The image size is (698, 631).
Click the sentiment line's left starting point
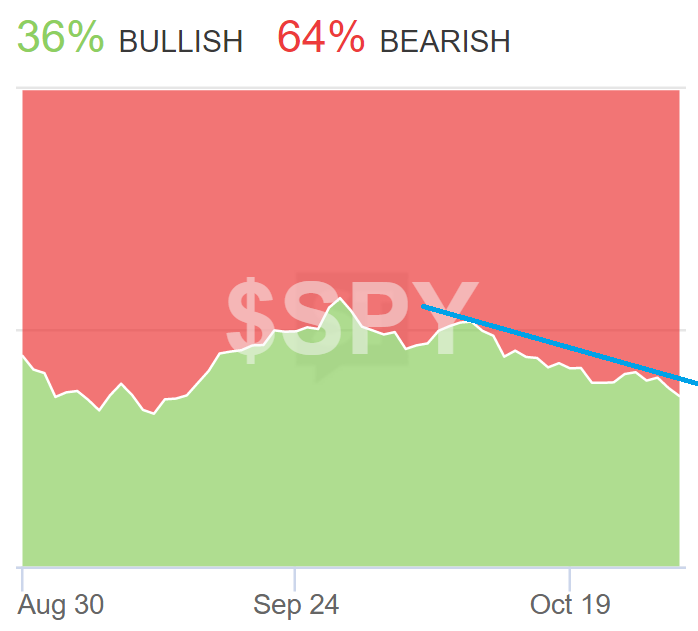[x=23, y=355]
